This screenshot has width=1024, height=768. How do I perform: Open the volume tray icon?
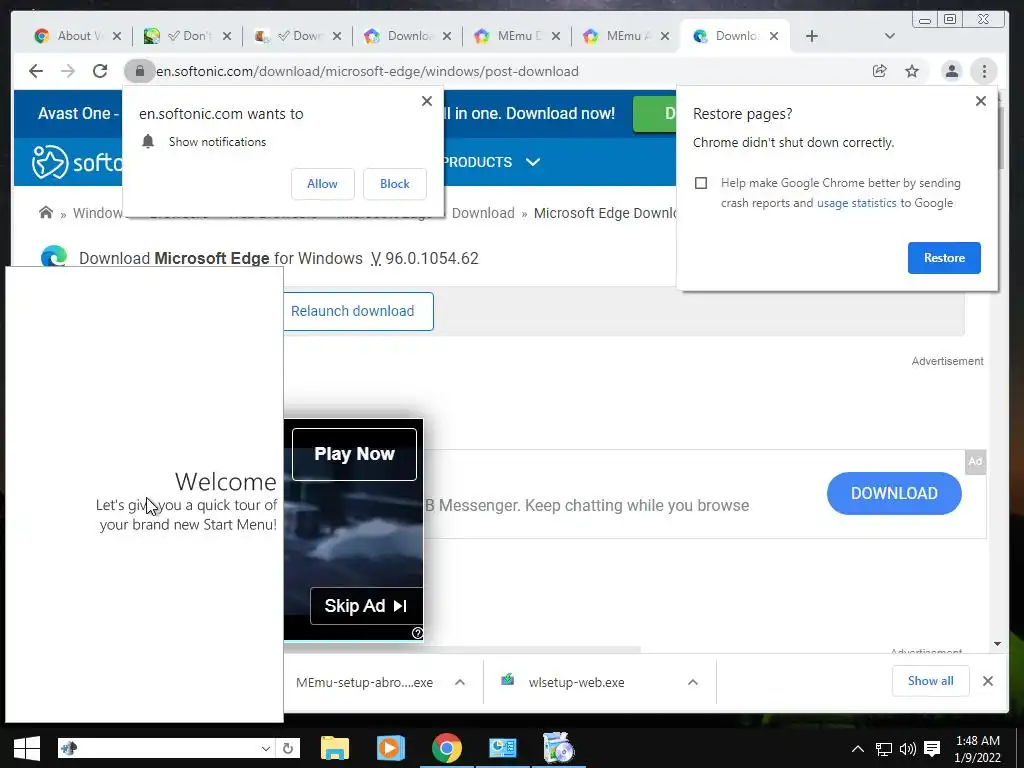click(x=908, y=749)
